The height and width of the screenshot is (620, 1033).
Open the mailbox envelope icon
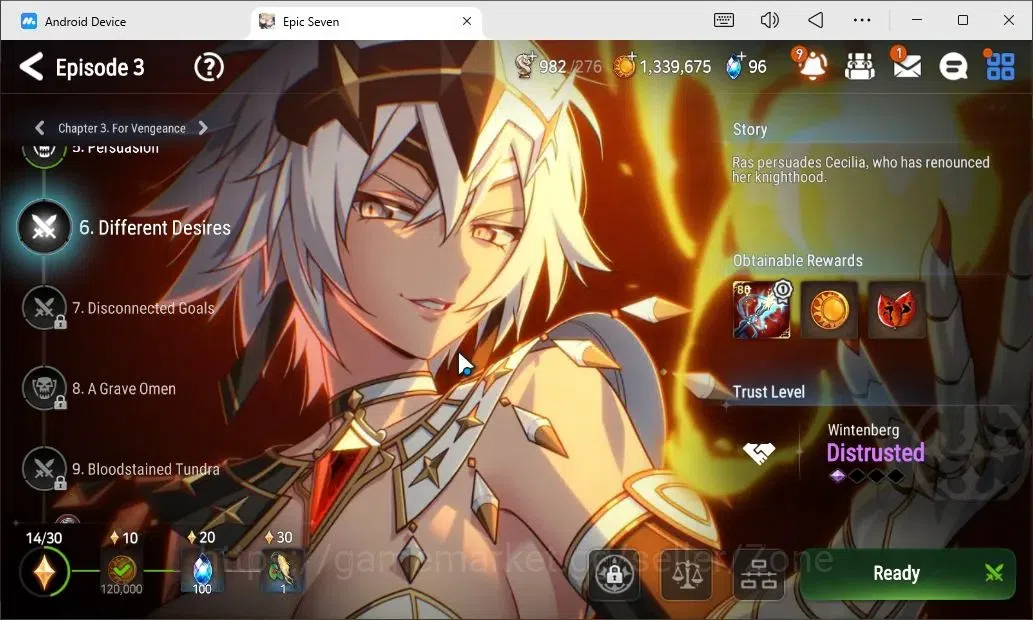tap(907, 65)
